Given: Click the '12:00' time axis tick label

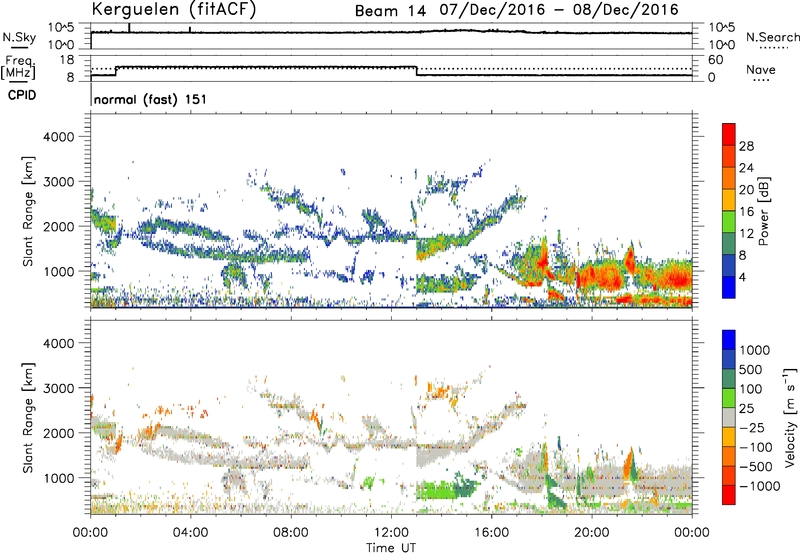Looking at the screenshot, I should pos(391,533).
